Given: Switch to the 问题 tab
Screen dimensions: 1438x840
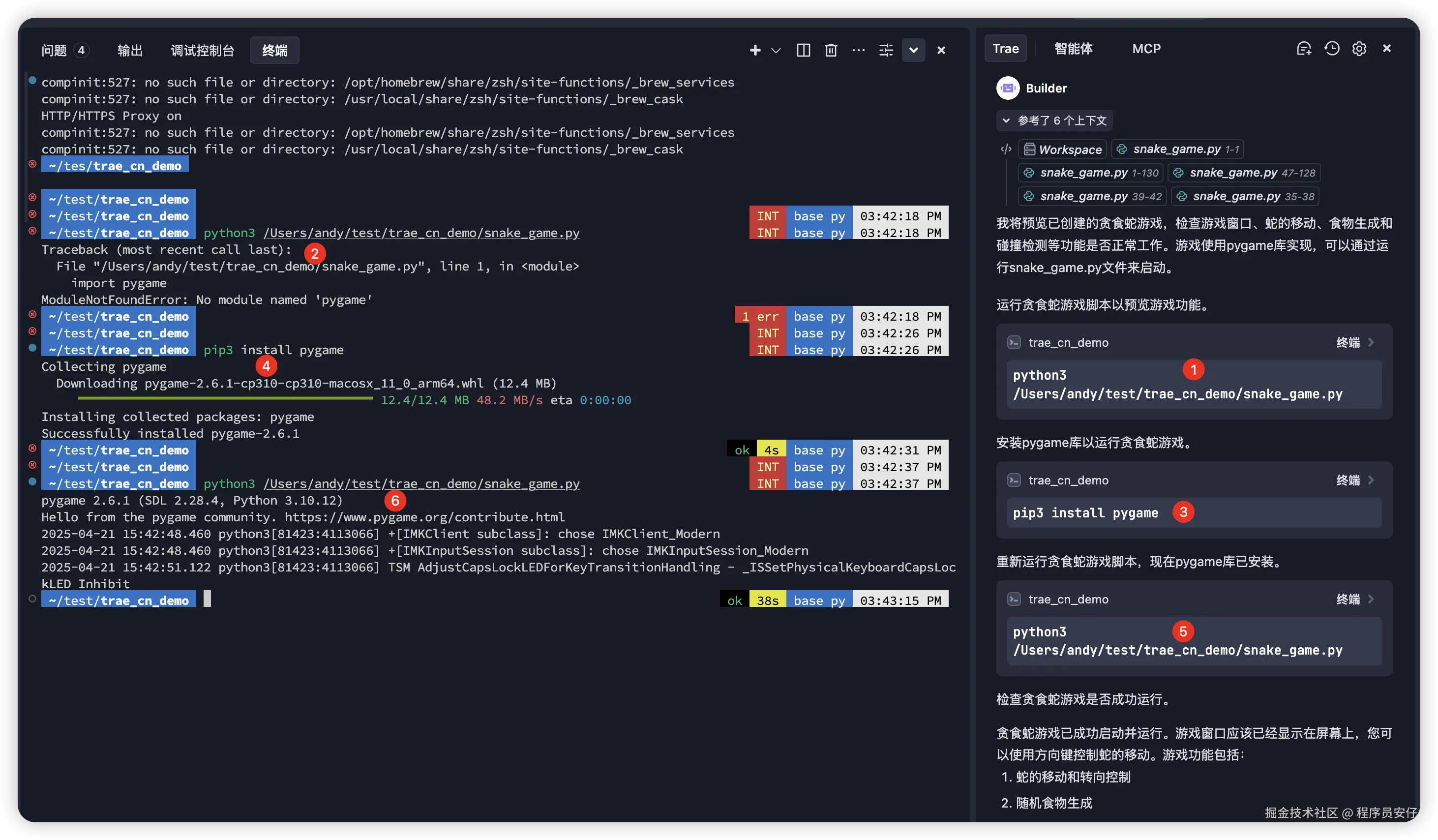Looking at the screenshot, I should (x=55, y=50).
